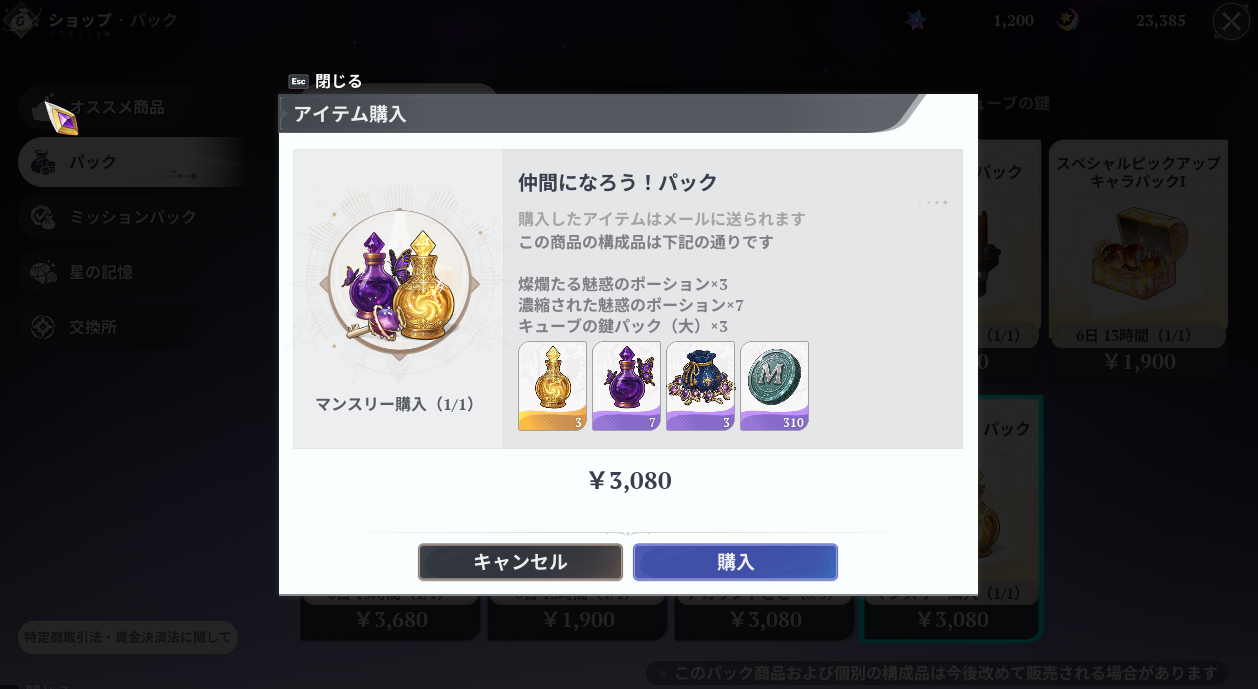This screenshot has height=689, width=1258.
Task: Click the moon currency icon beside 23,385
Action: pyautogui.click(x=1067, y=20)
